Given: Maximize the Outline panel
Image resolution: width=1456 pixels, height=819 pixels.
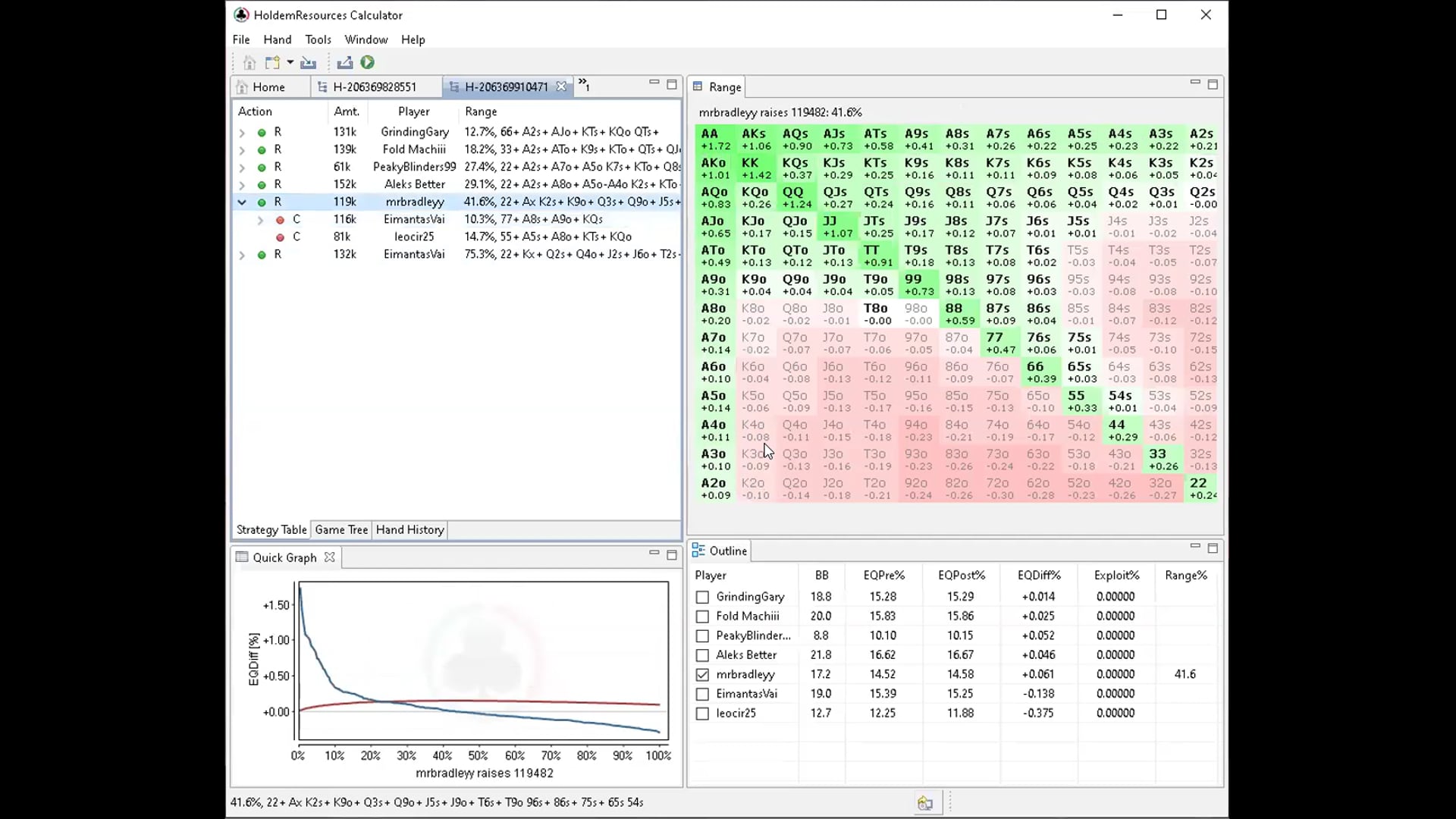Looking at the screenshot, I should pyautogui.click(x=1213, y=548).
